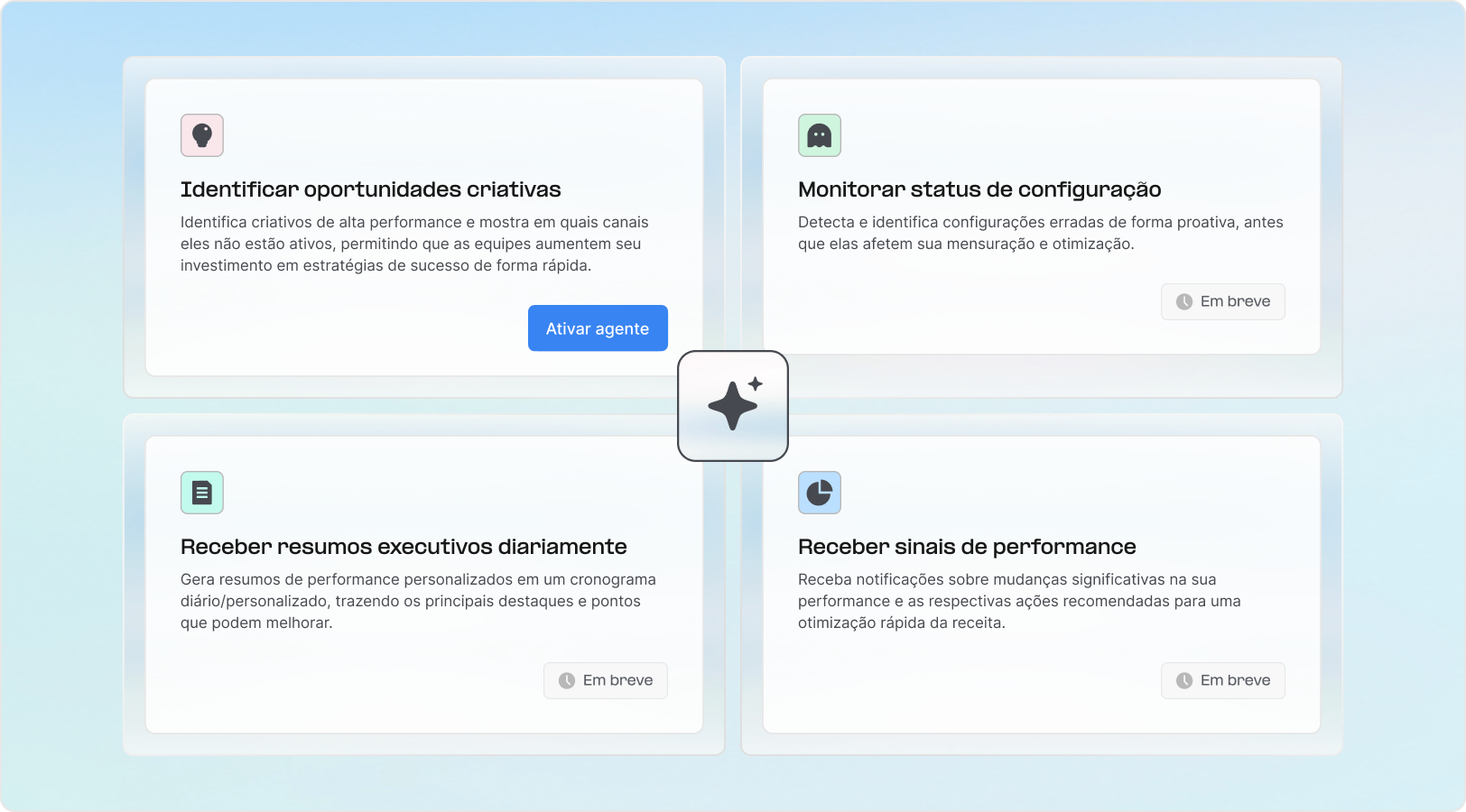Image resolution: width=1466 pixels, height=812 pixels.
Task: Select the Monitorar status de configuração heading
Action: [x=979, y=189]
